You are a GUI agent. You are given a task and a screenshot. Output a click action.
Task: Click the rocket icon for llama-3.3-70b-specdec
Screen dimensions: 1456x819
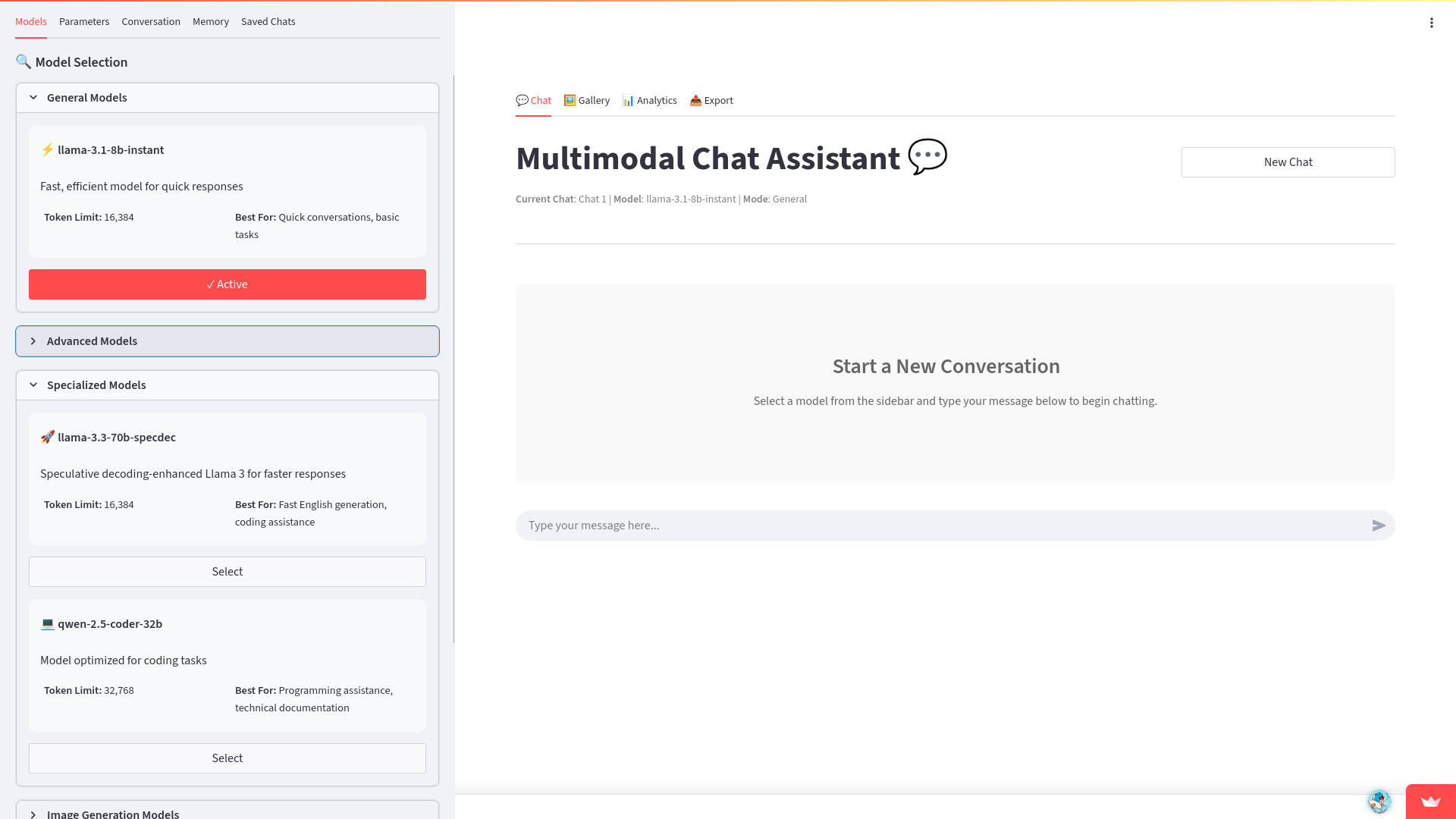[x=48, y=438]
